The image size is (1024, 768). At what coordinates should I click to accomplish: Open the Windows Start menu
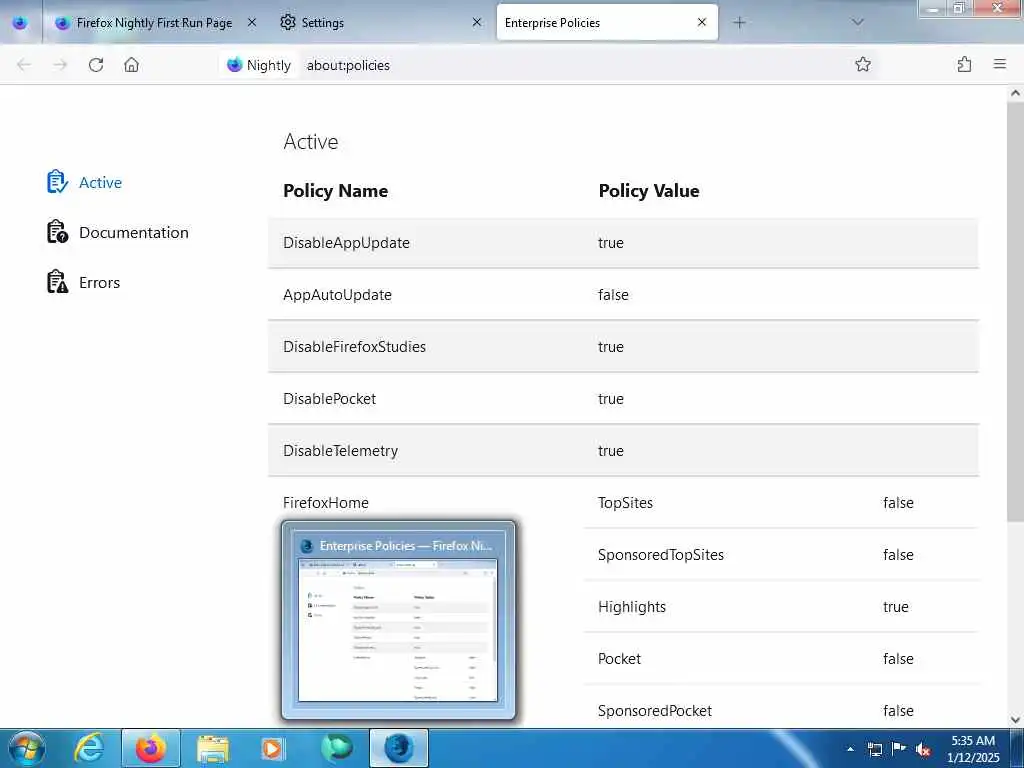coord(27,748)
